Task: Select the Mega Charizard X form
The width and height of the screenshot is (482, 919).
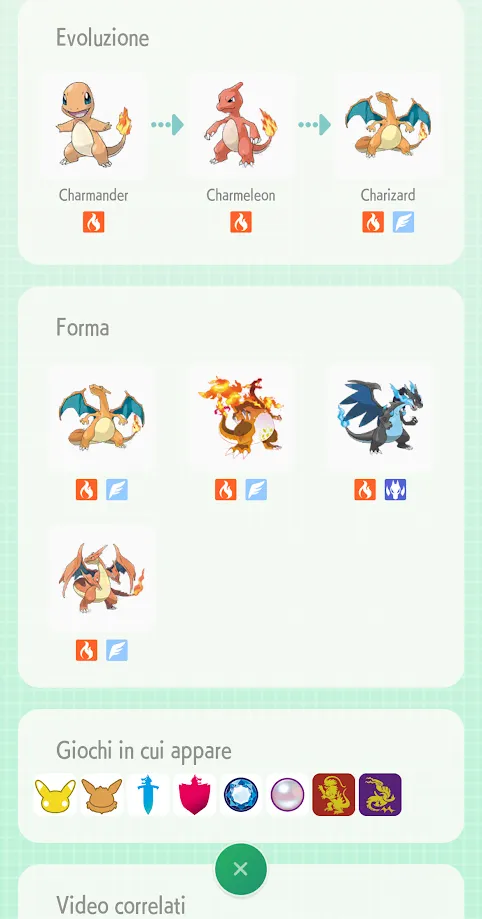Action: [x=380, y=417]
